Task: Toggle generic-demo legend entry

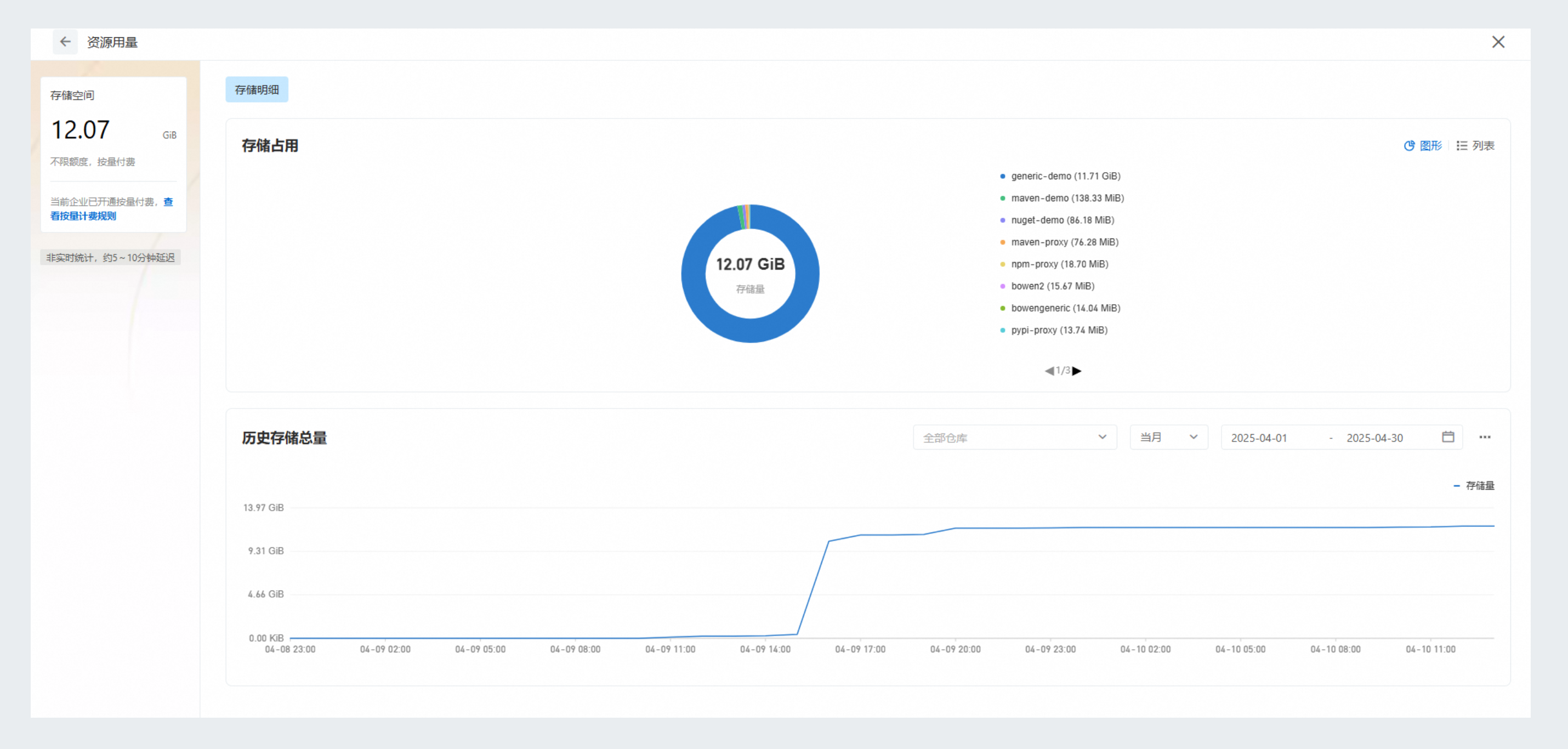Action: pos(1065,176)
